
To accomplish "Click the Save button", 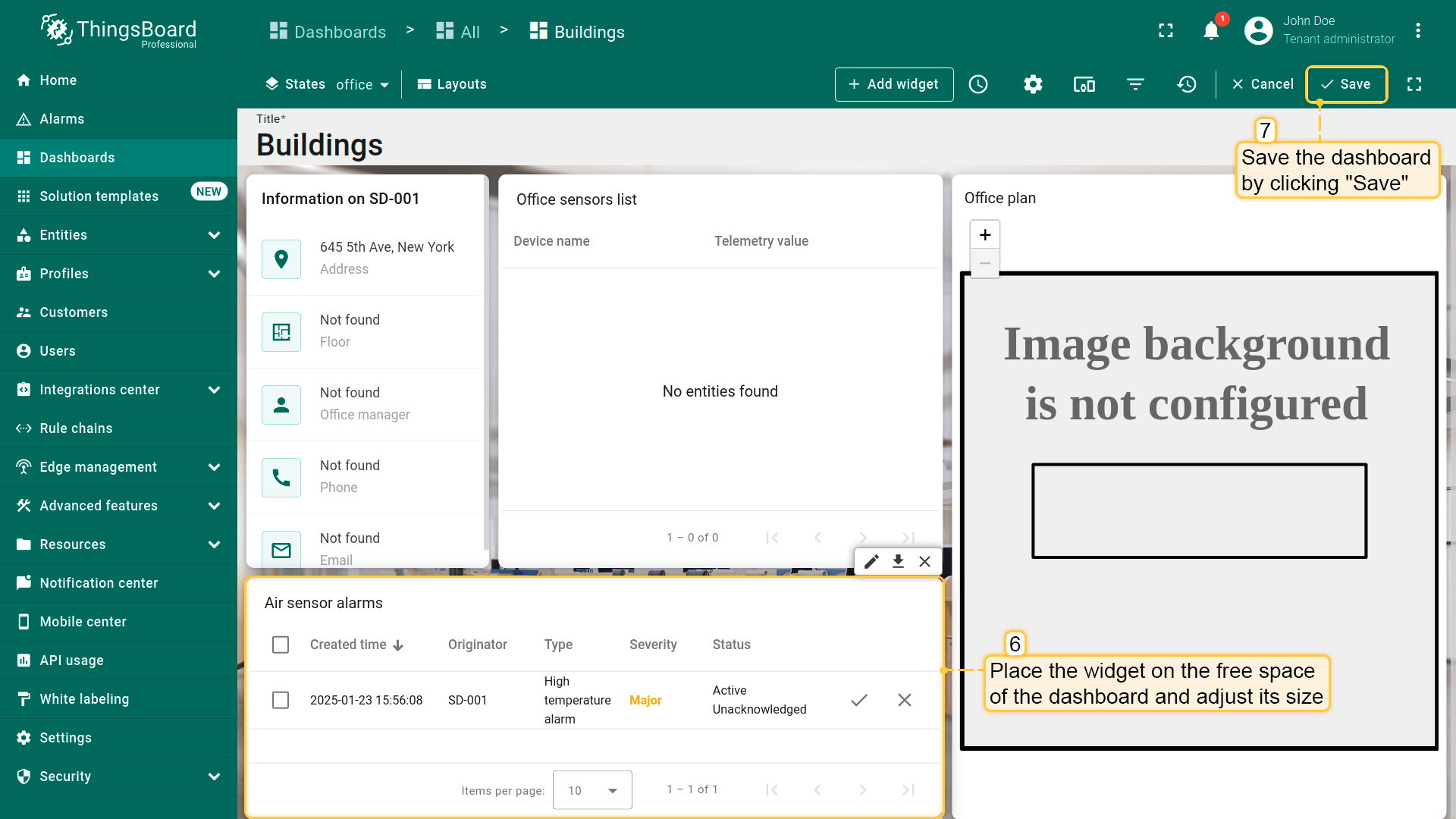I will pyautogui.click(x=1346, y=84).
